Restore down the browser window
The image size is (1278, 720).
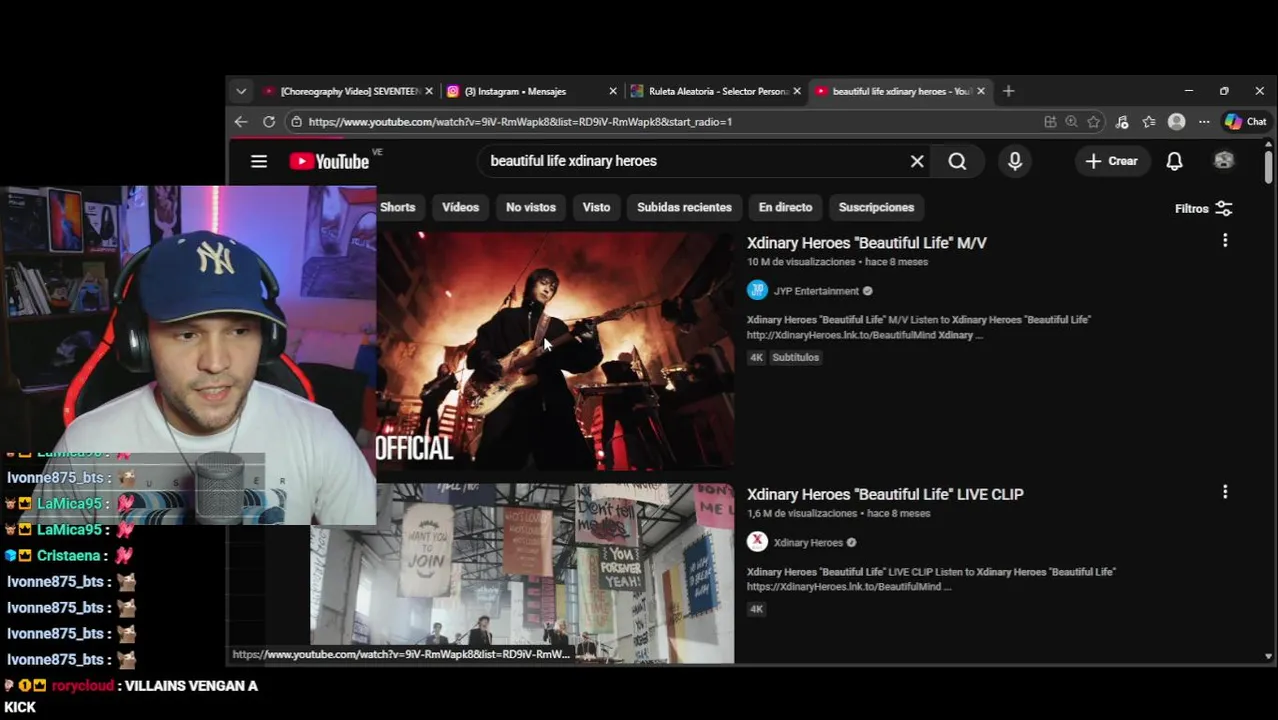coord(1224,91)
